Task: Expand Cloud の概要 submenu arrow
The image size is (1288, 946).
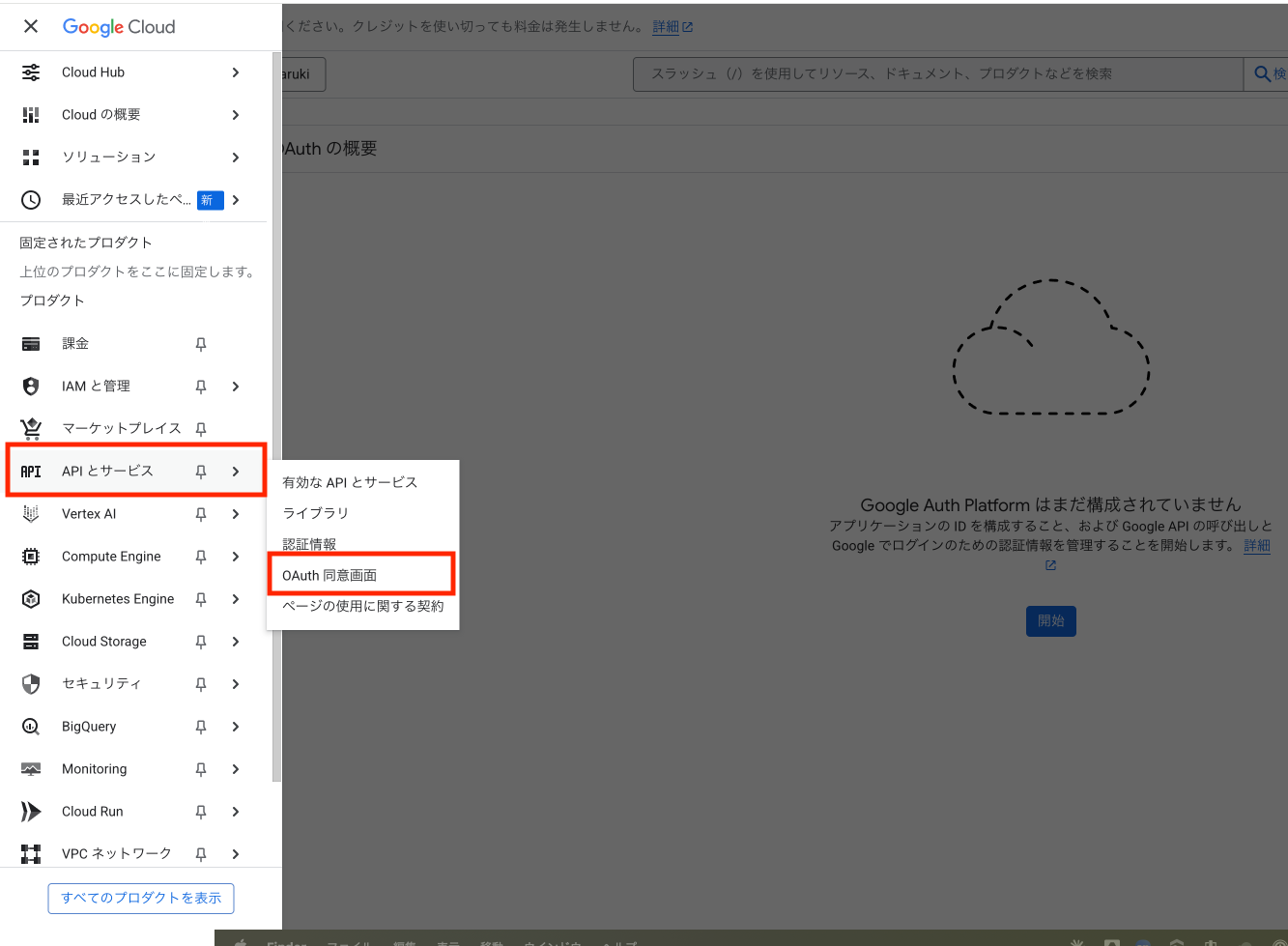Action: pos(236,115)
